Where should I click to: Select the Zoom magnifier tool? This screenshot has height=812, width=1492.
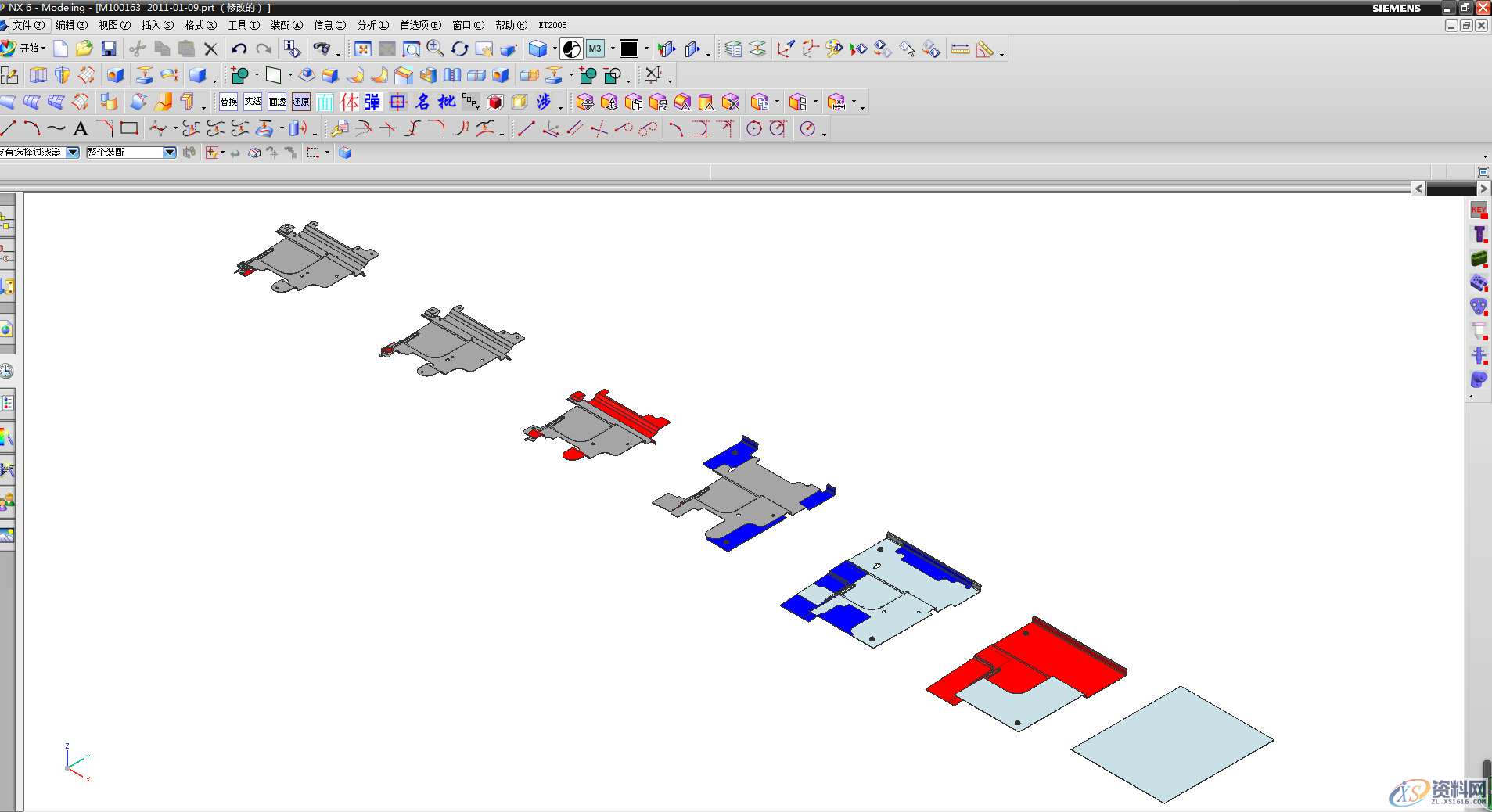point(436,49)
